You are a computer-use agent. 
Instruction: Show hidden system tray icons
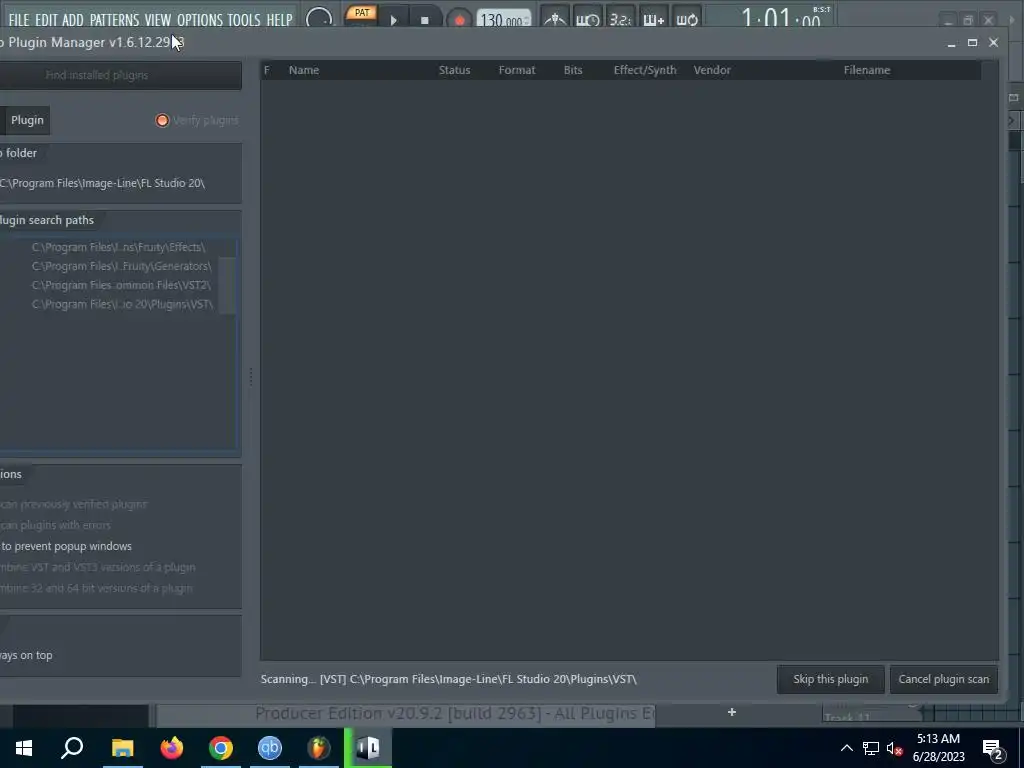coord(846,748)
